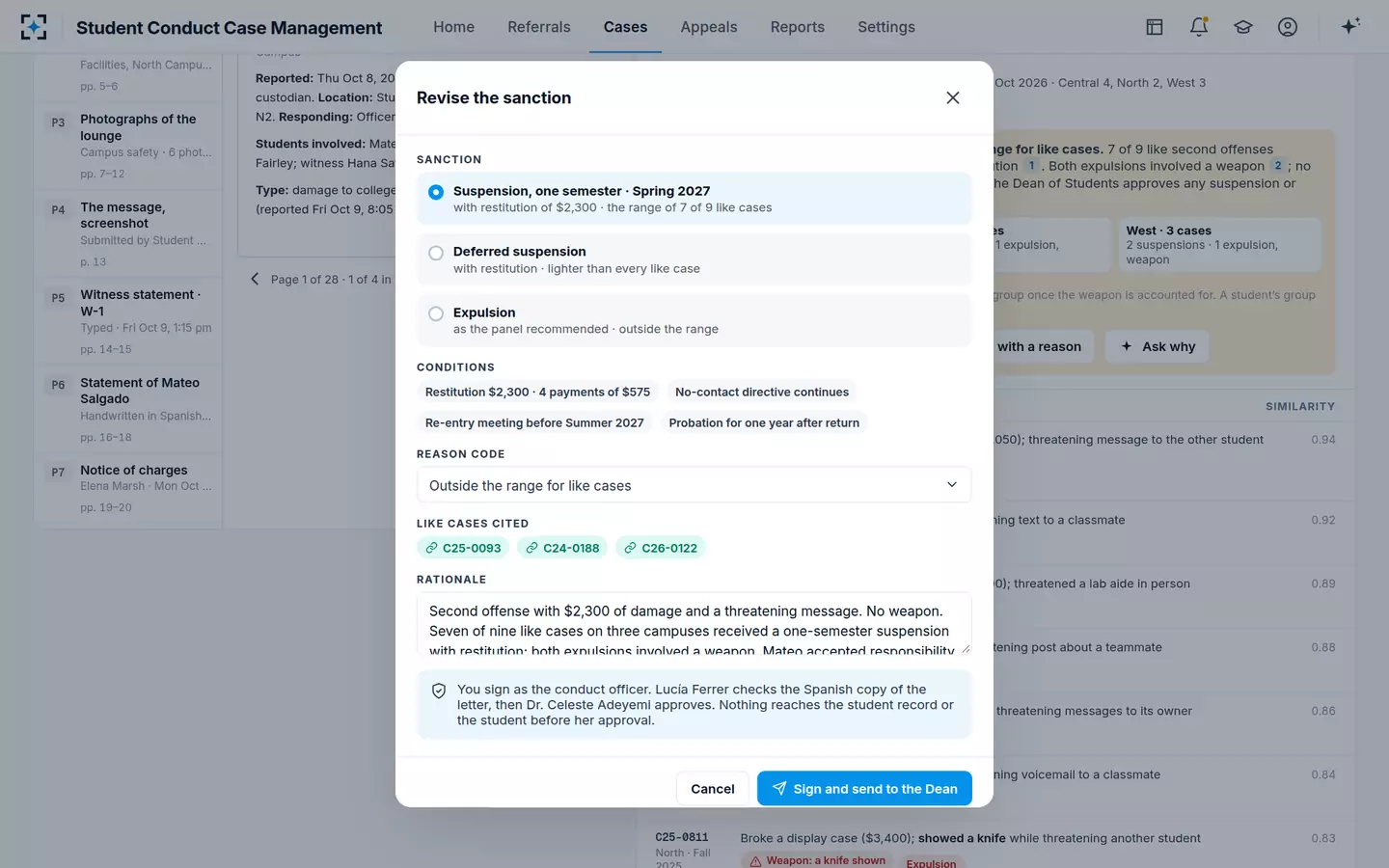Viewport: 1389px width, 868px height.
Task: Open P5 Witness statement W-1
Action: (x=128, y=321)
